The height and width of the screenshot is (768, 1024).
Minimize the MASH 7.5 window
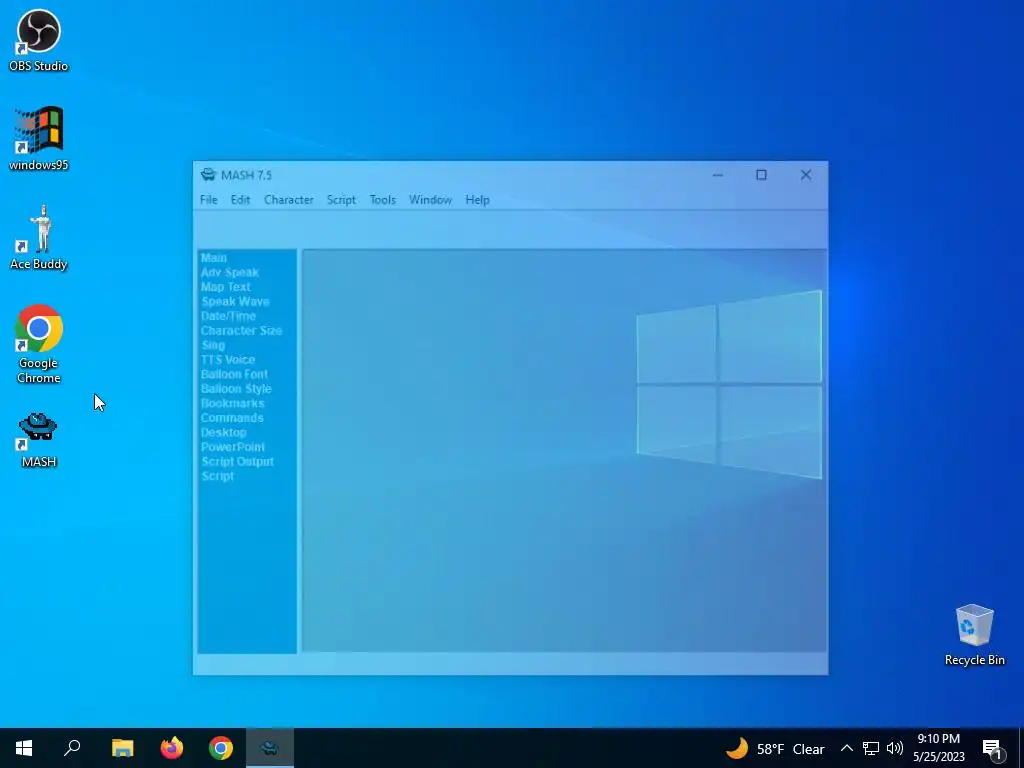718,175
